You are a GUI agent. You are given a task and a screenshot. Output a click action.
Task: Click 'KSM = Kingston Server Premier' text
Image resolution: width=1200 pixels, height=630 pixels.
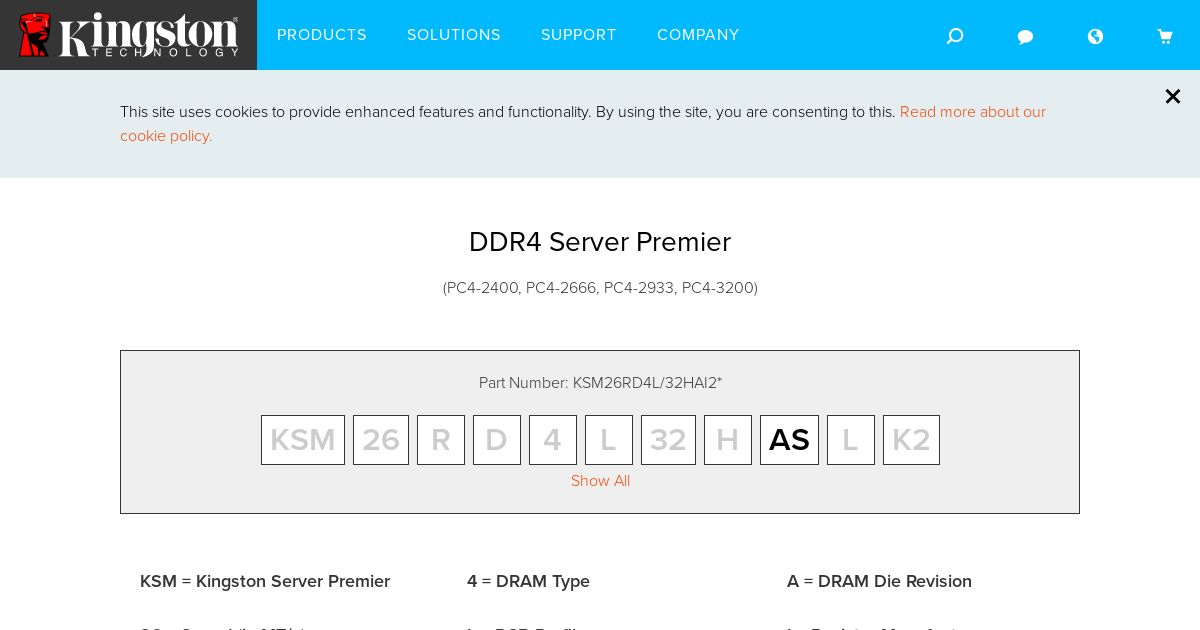265,581
